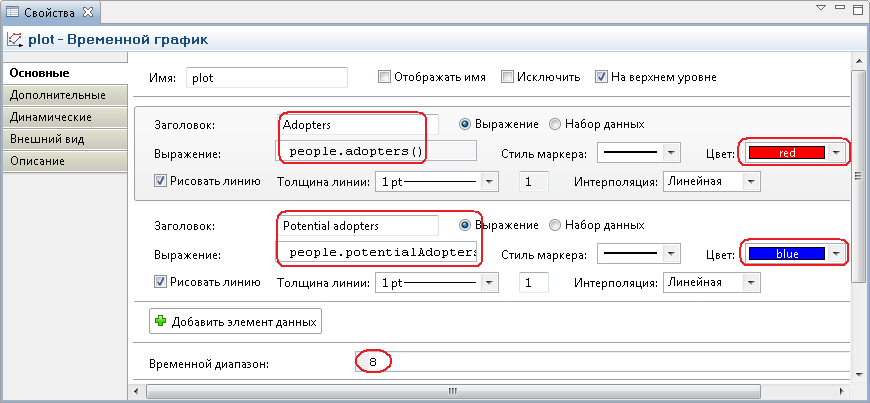This screenshot has height=403, width=870.
Task: Open the red color dropdown arrow
Action: [x=836, y=153]
